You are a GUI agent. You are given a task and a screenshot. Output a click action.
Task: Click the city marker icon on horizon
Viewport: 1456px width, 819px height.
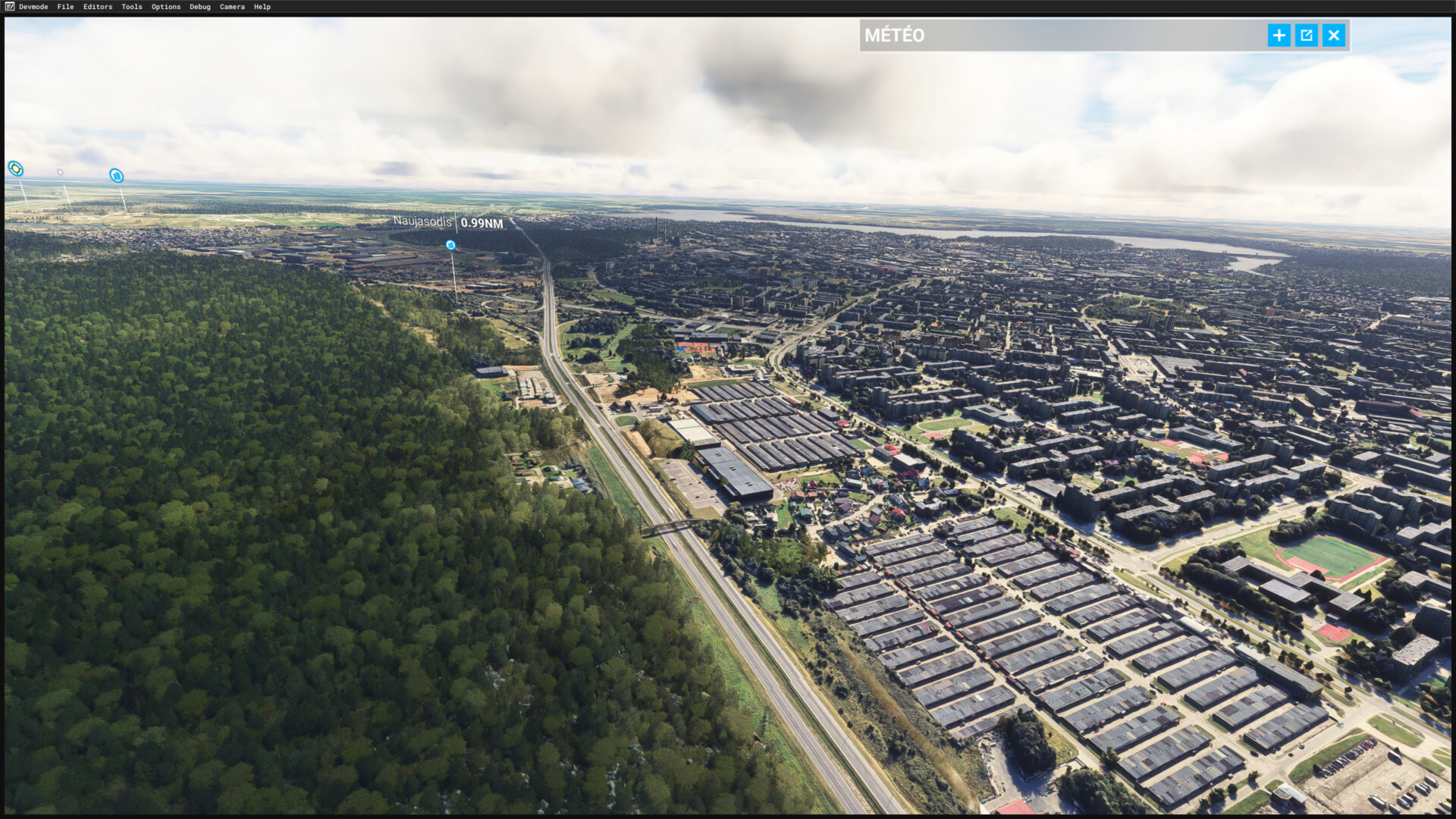(x=116, y=176)
